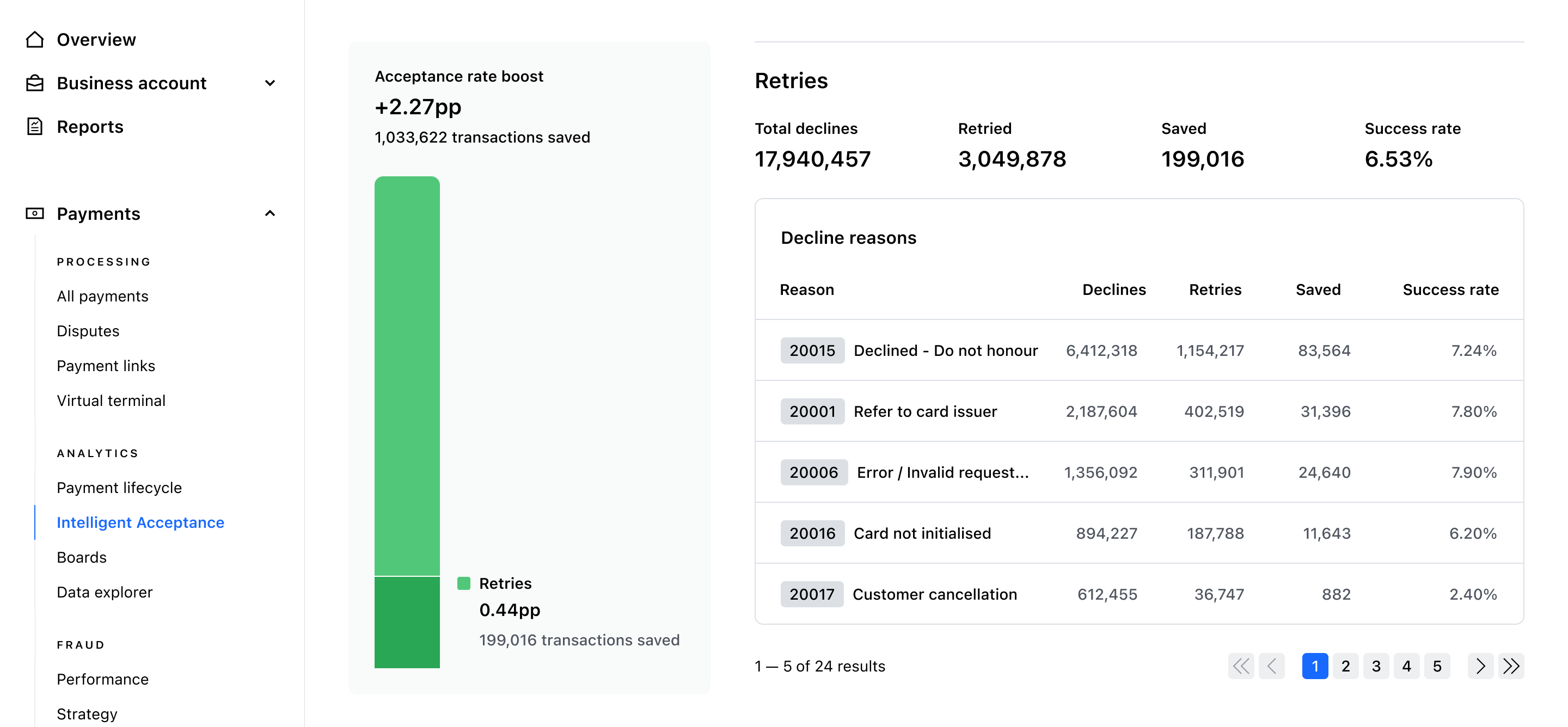1568x727 pixels.
Task: Click the Retries legend color swatch
Action: (464, 583)
